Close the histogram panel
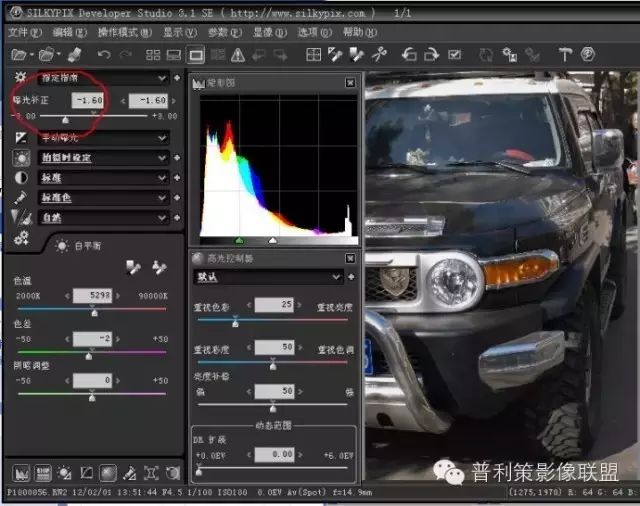Image resolution: width=640 pixels, height=506 pixels. point(350,83)
